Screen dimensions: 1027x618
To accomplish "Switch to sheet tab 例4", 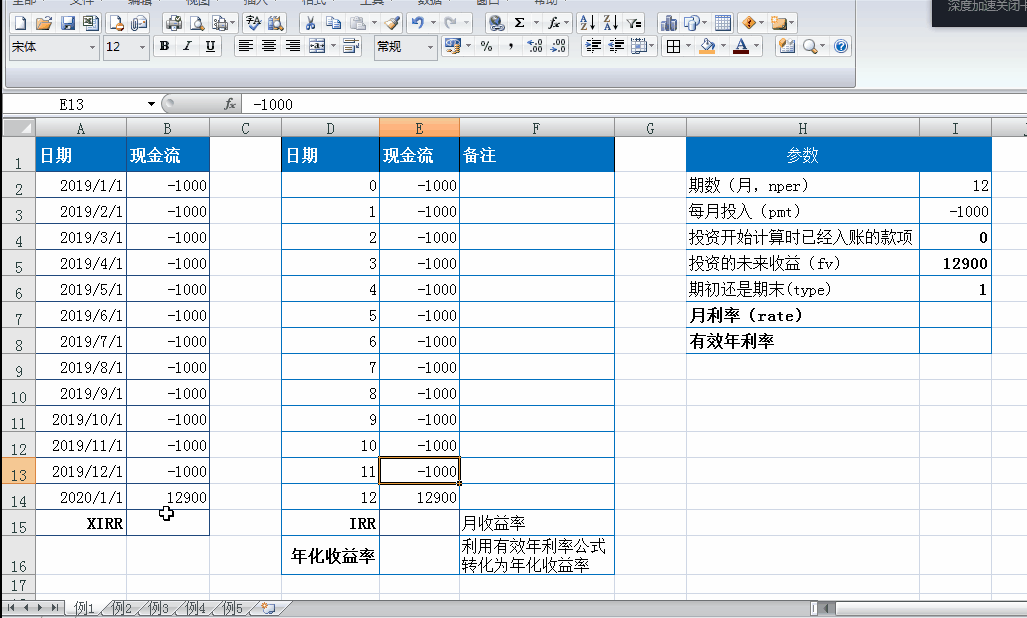I will pyautogui.click(x=195, y=608).
